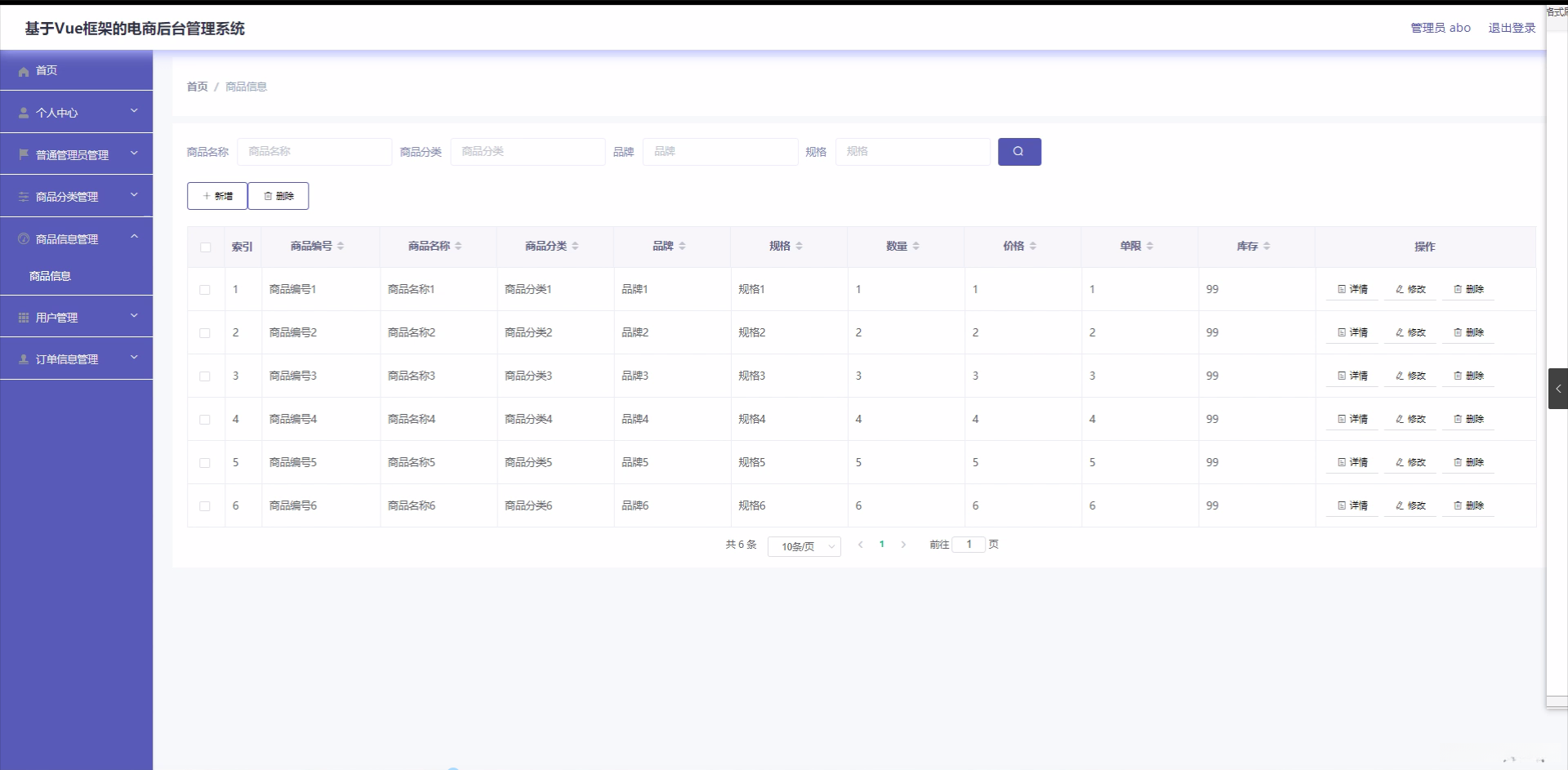
Task: Click the 新增 button
Action: tap(217, 196)
